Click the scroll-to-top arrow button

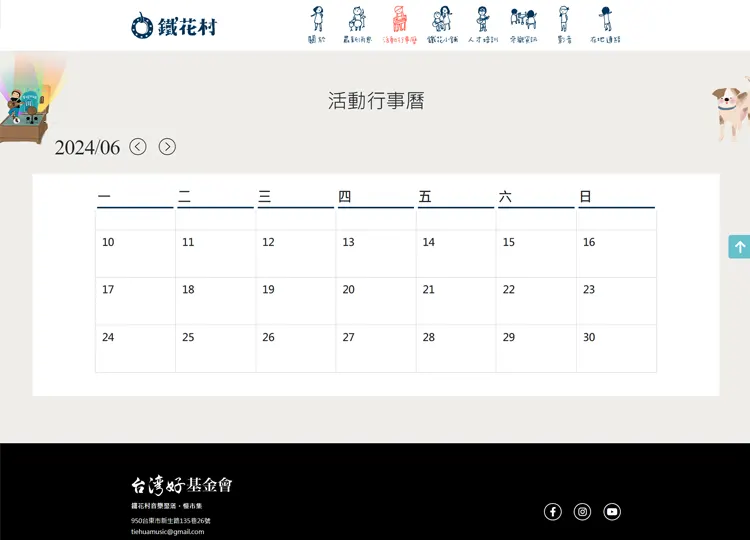[739, 247]
